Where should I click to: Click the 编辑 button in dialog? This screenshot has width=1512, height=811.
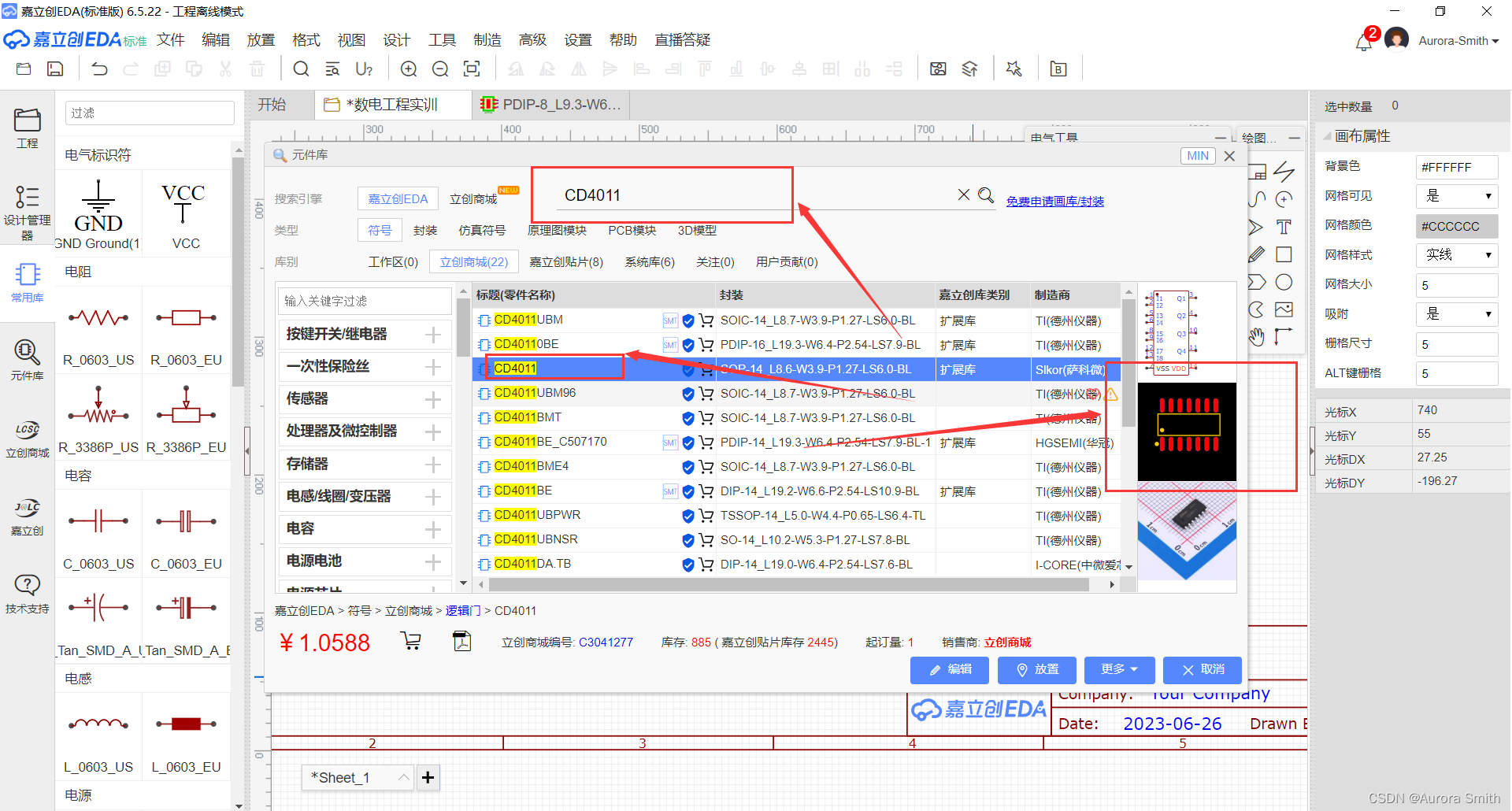(950, 670)
